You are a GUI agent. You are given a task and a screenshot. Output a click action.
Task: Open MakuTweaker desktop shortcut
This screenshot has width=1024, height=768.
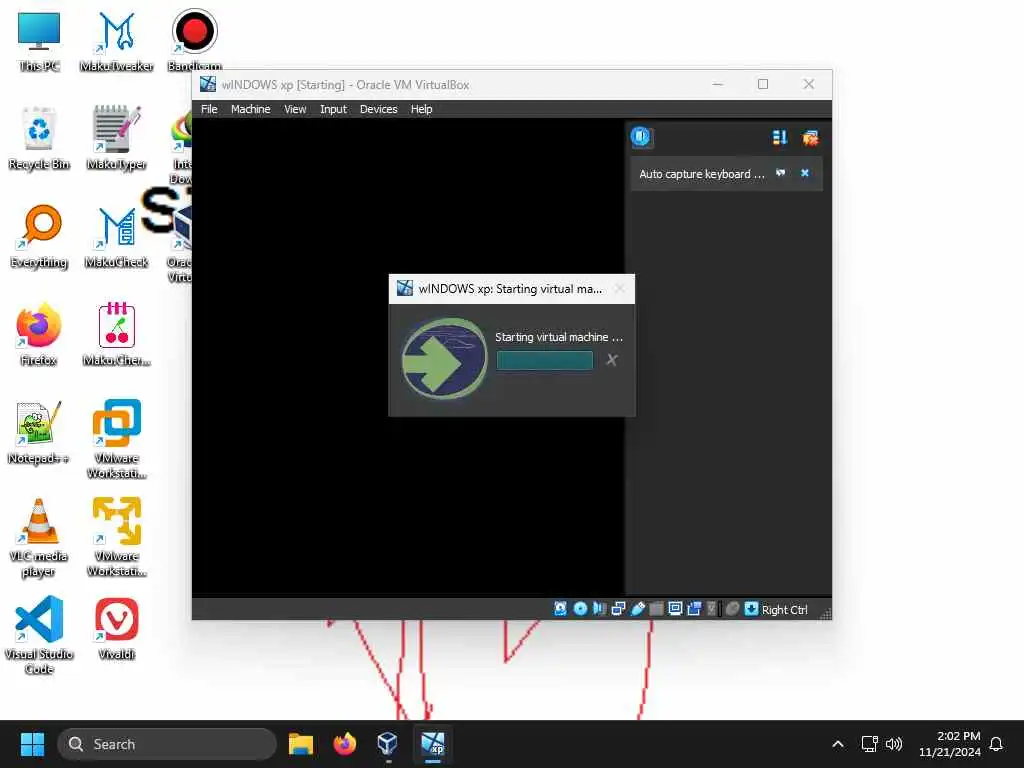pos(116,40)
